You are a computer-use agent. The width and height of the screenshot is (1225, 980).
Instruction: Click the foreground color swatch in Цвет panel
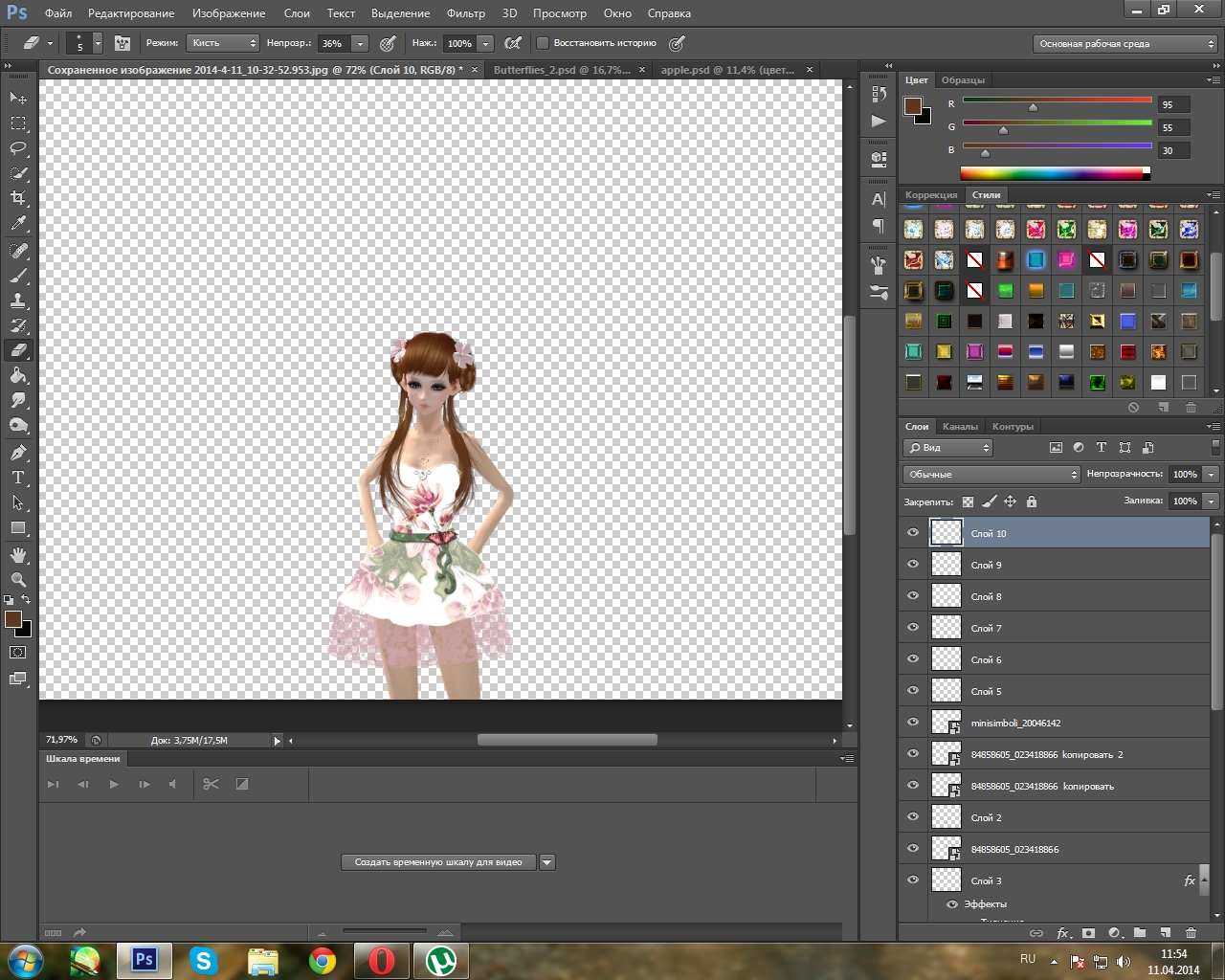[913, 105]
